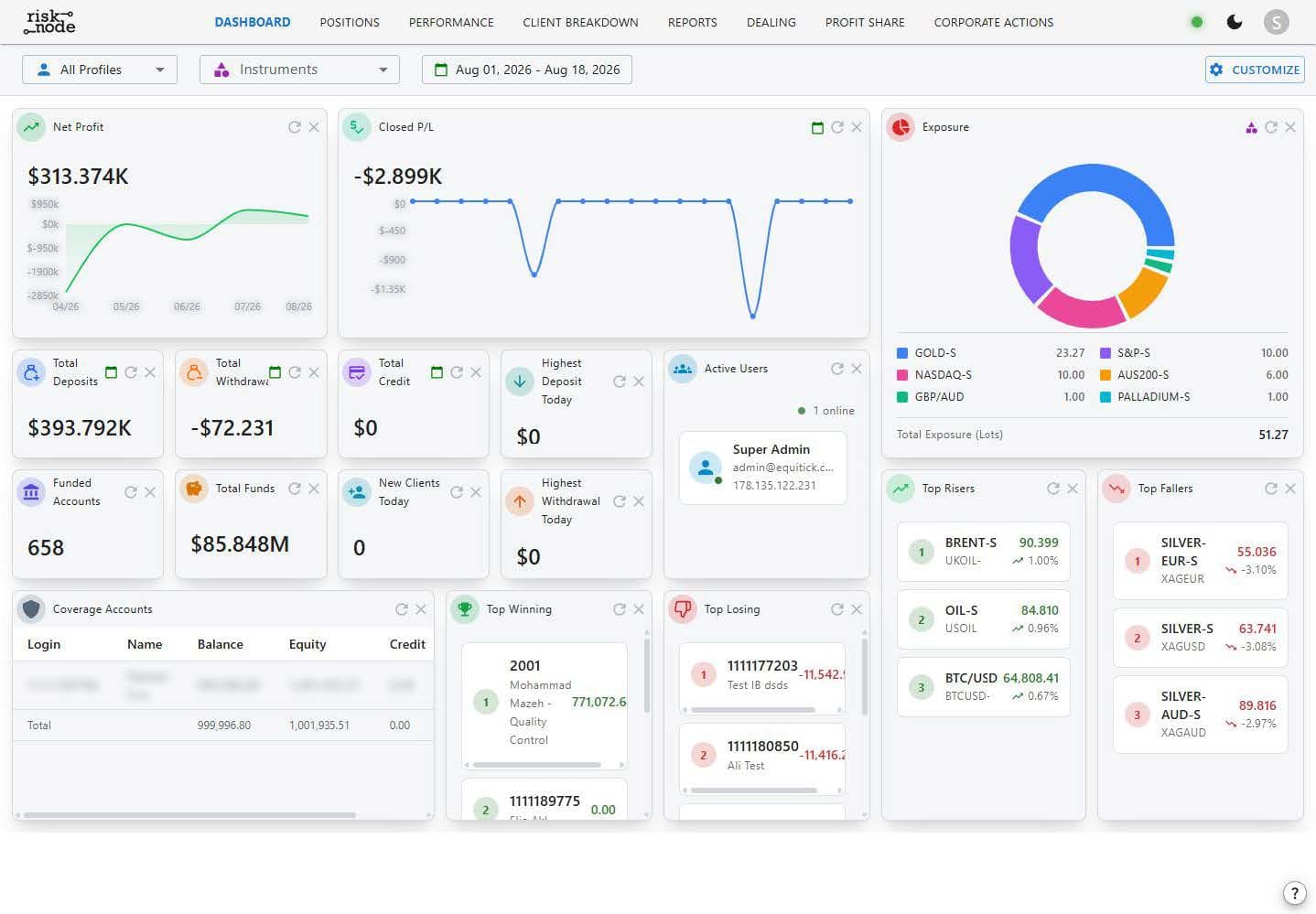Open the Super Admin user card

click(763, 468)
